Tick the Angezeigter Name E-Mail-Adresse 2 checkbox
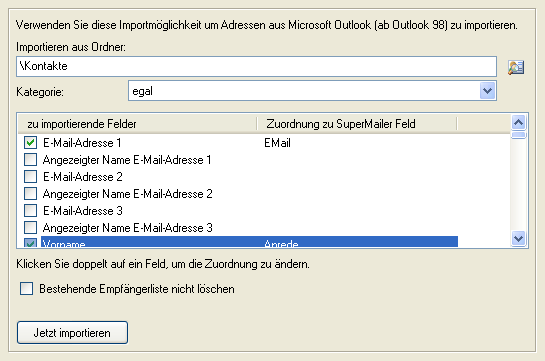The height and width of the screenshot is (361, 545). (30, 194)
